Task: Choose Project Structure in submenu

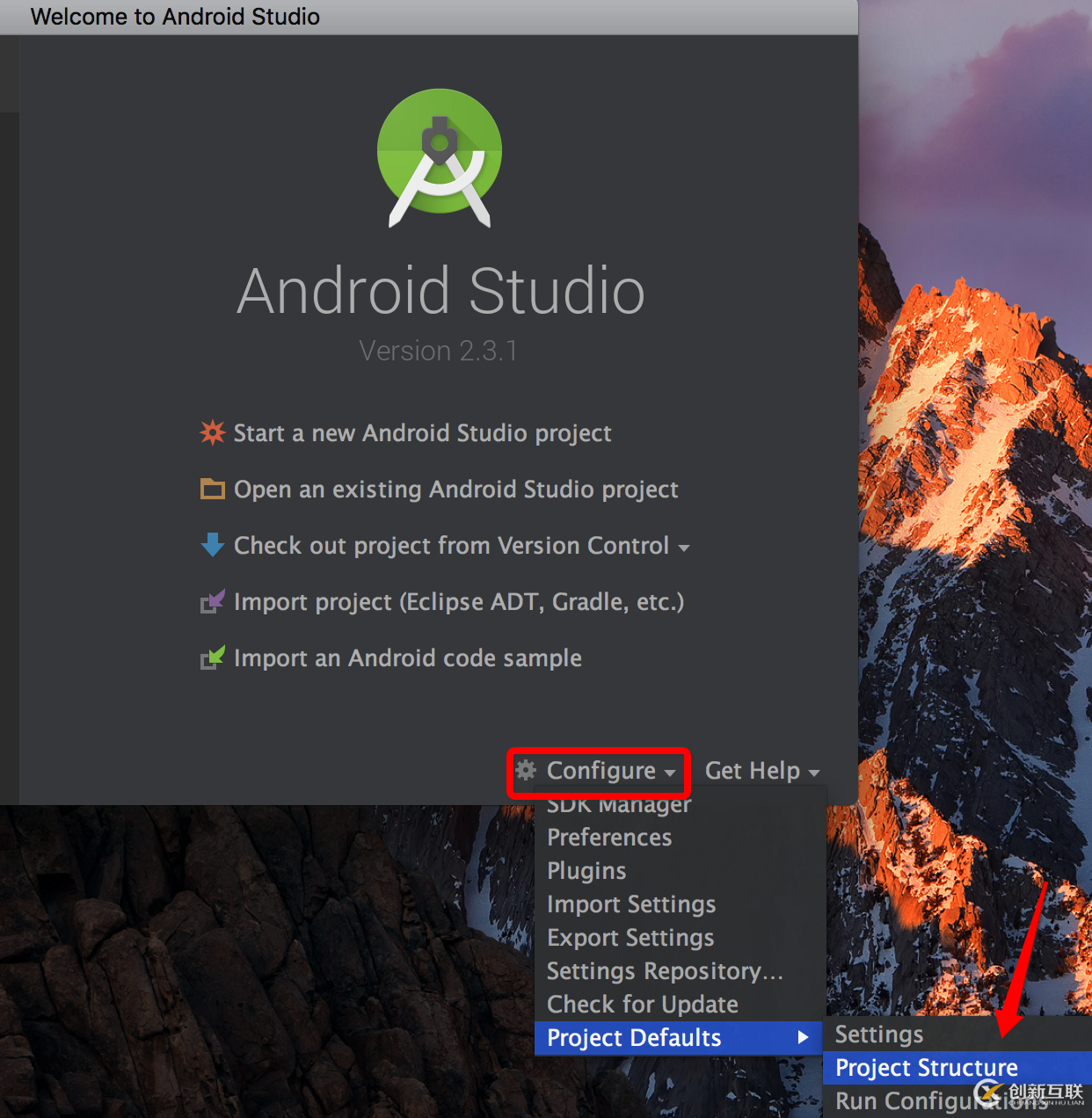Action: click(957, 1068)
